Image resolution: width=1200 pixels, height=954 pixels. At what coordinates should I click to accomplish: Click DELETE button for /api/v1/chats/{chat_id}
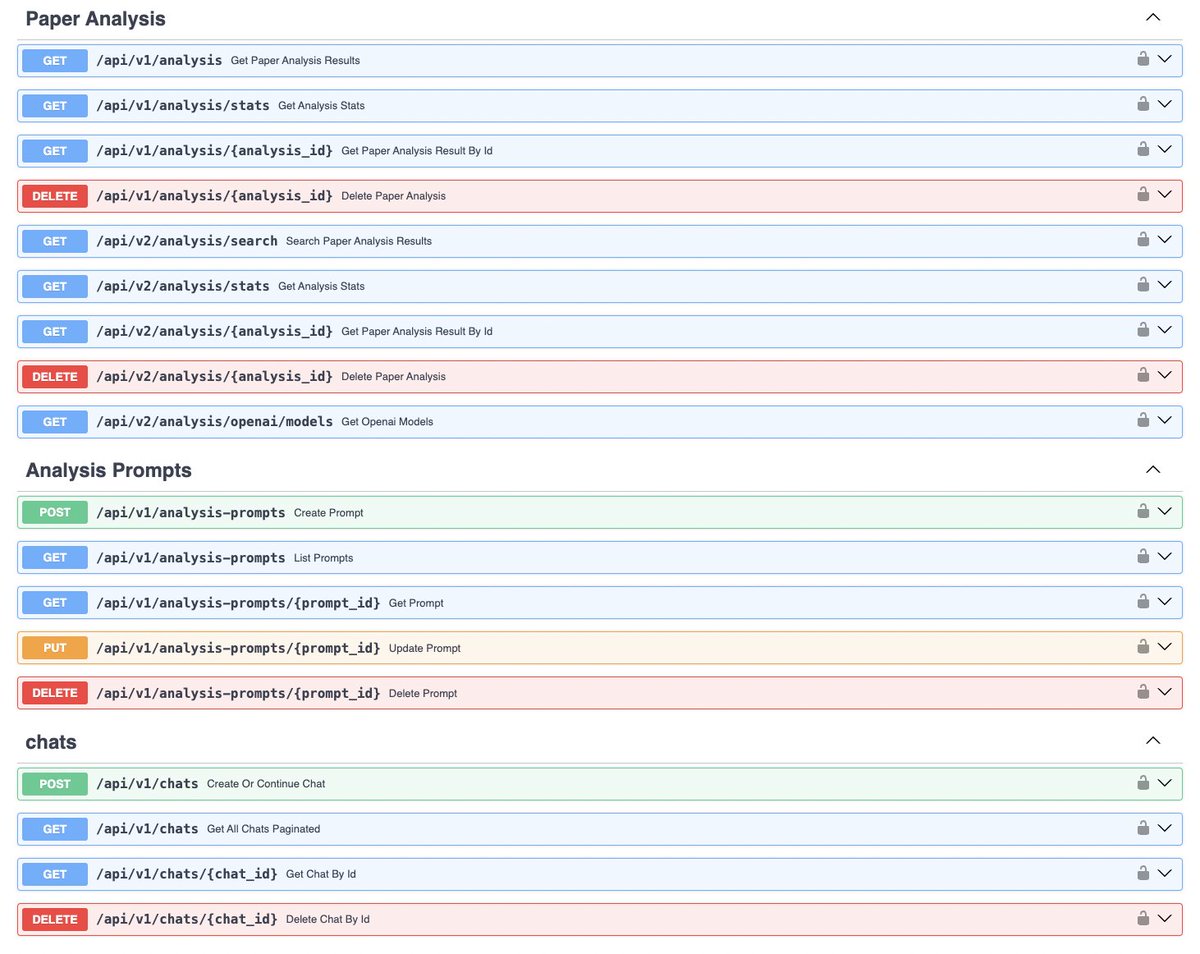pyautogui.click(x=55, y=919)
